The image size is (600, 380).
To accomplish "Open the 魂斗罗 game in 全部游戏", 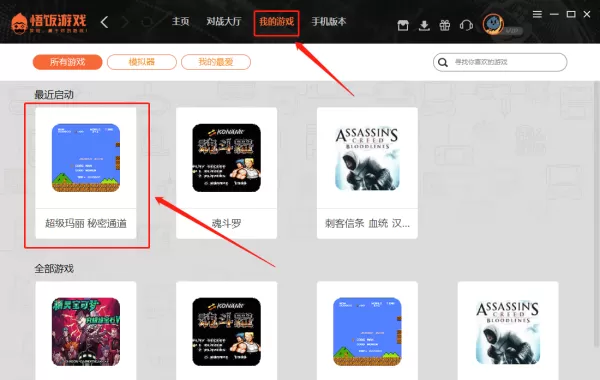I will (x=227, y=331).
